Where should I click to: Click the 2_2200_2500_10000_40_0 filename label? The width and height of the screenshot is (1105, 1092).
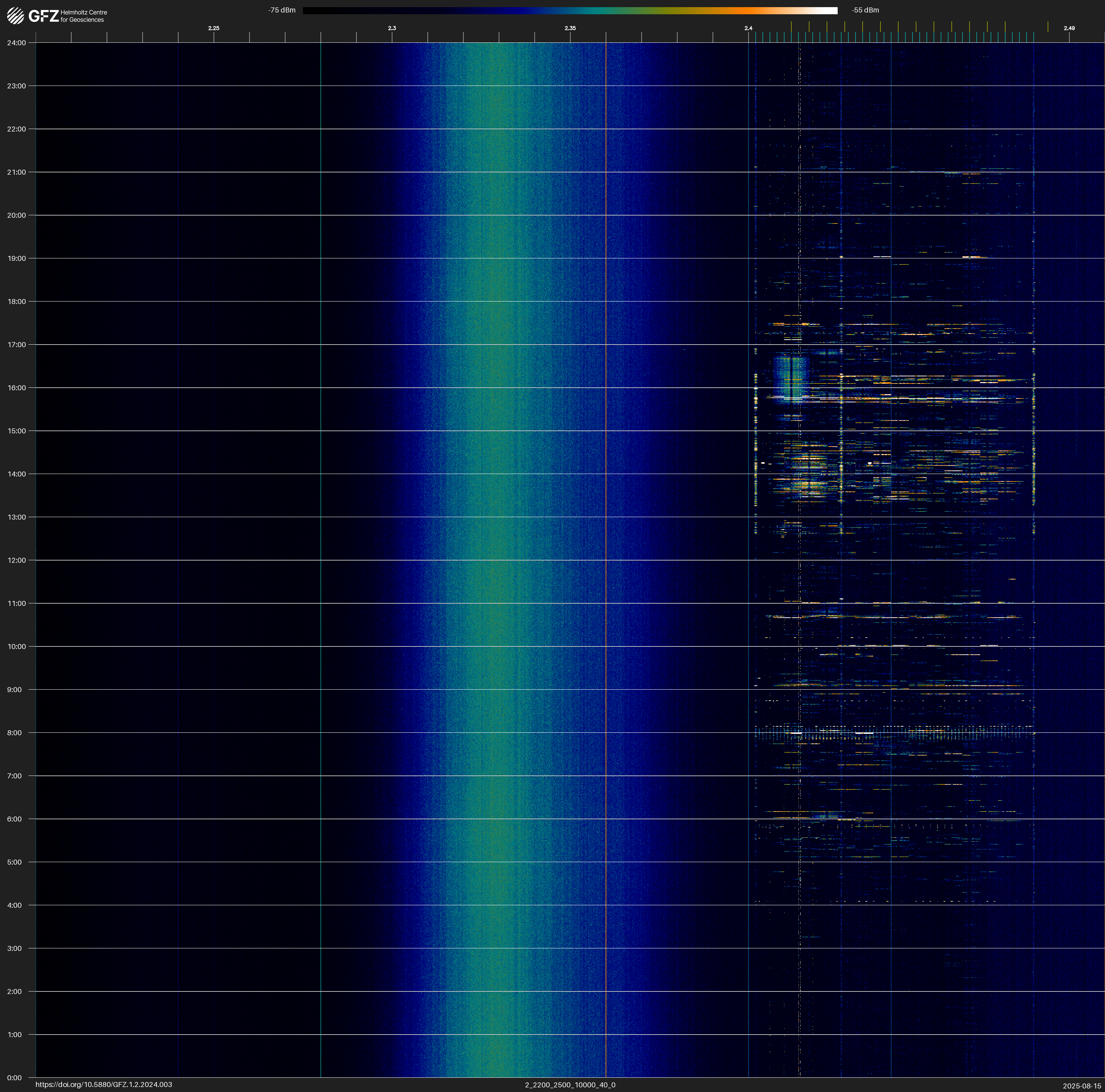click(x=570, y=1085)
